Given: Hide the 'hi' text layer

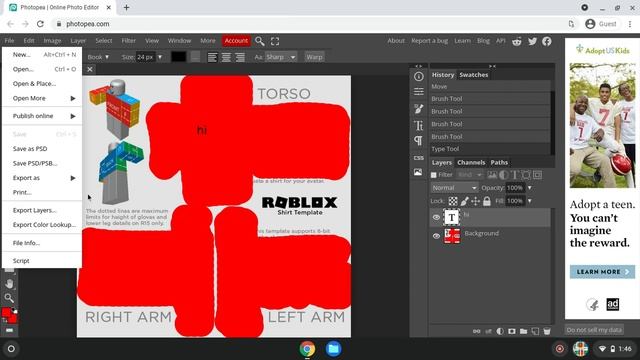Looking at the screenshot, I should (x=436, y=217).
